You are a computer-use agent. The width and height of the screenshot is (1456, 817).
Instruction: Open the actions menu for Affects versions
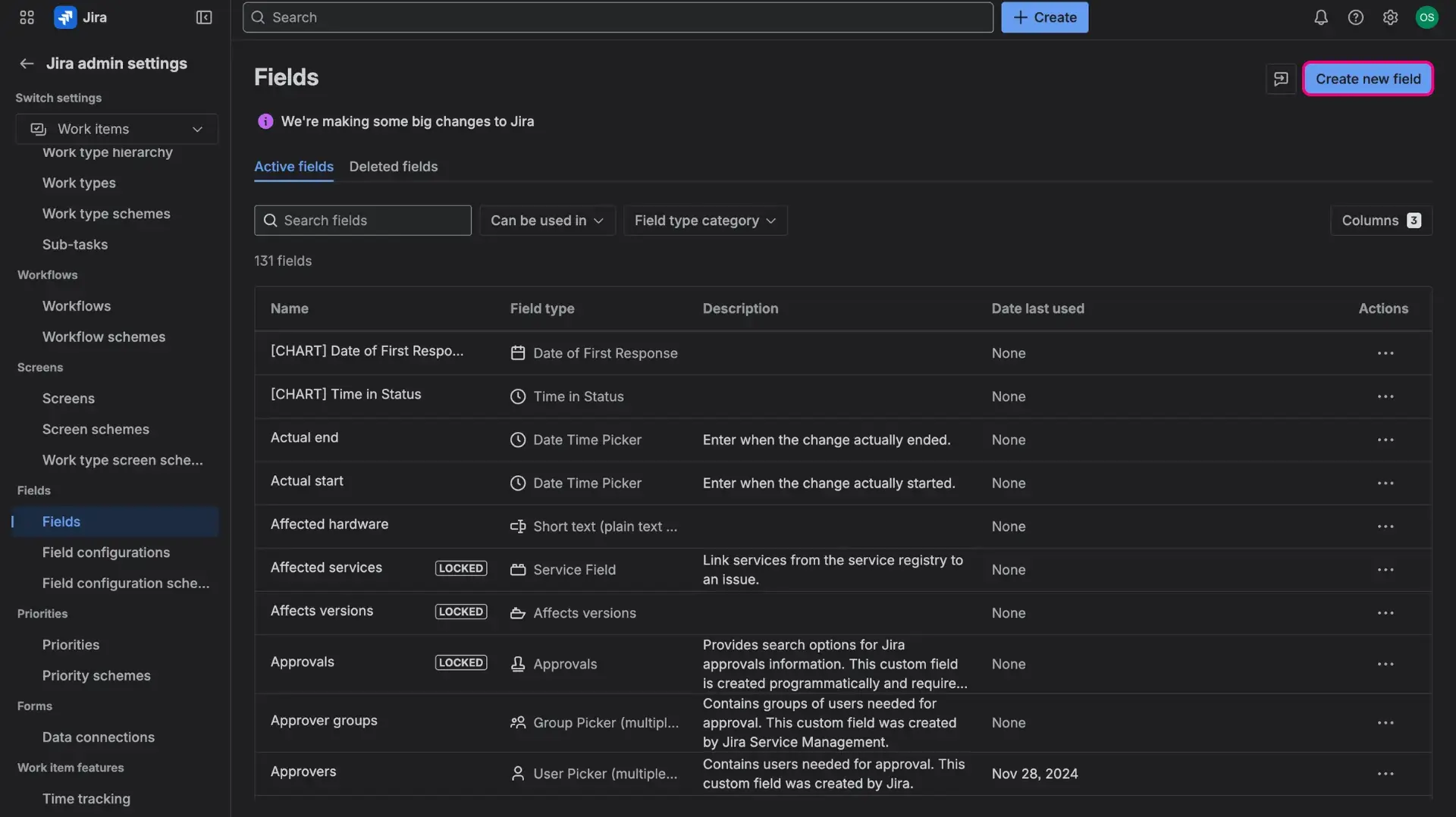pyautogui.click(x=1385, y=612)
